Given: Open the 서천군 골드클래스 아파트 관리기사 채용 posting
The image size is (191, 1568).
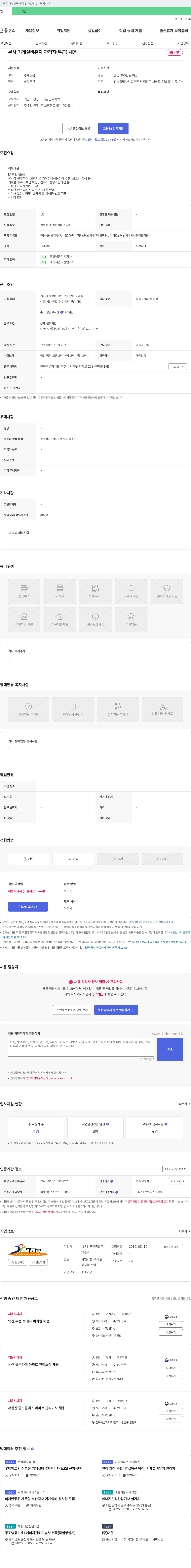Looking at the screenshot, I should (x=36, y=1408).
